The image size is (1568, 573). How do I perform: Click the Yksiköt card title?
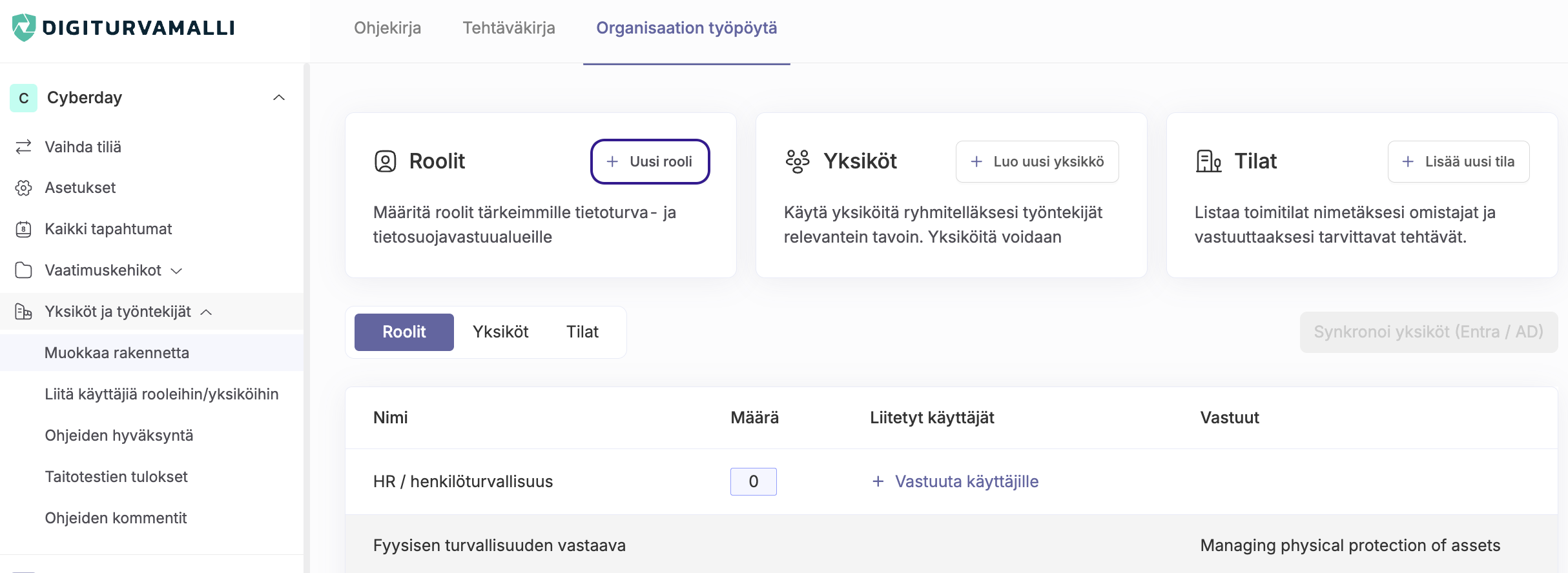(860, 161)
